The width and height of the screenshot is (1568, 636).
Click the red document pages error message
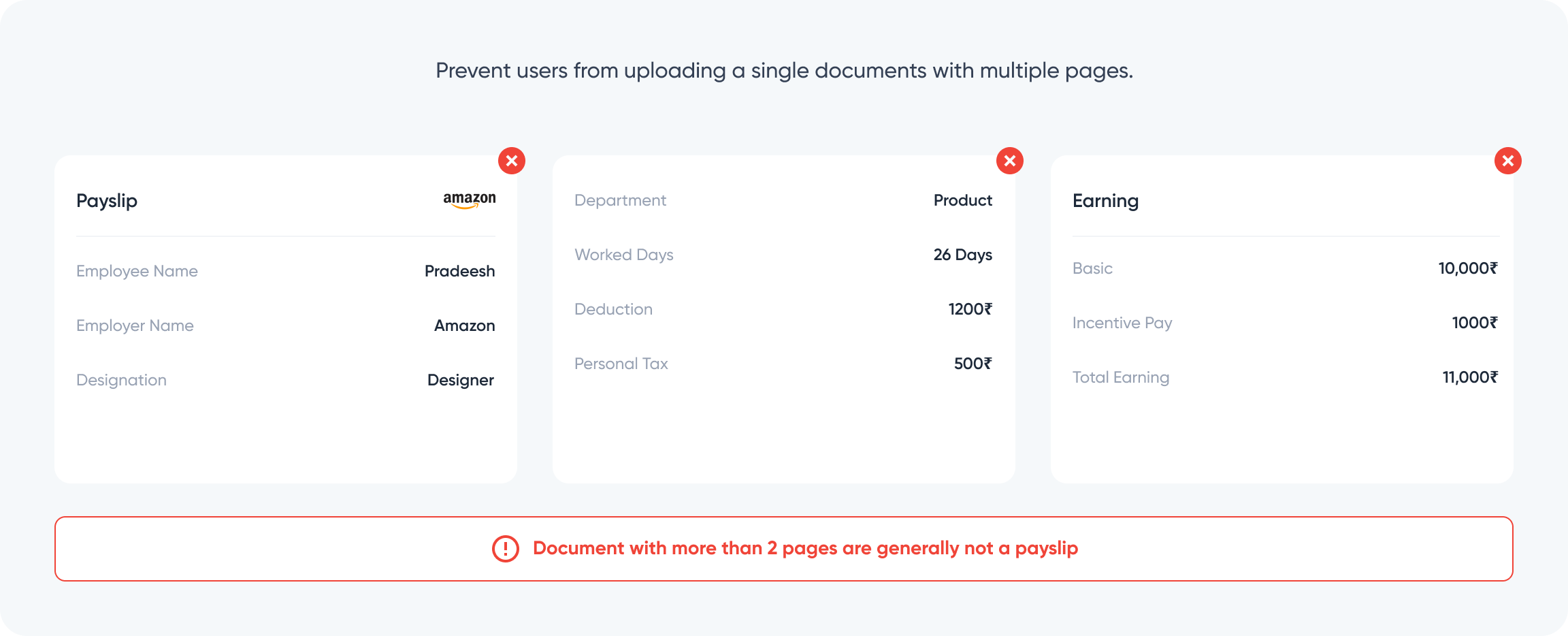(805, 548)
